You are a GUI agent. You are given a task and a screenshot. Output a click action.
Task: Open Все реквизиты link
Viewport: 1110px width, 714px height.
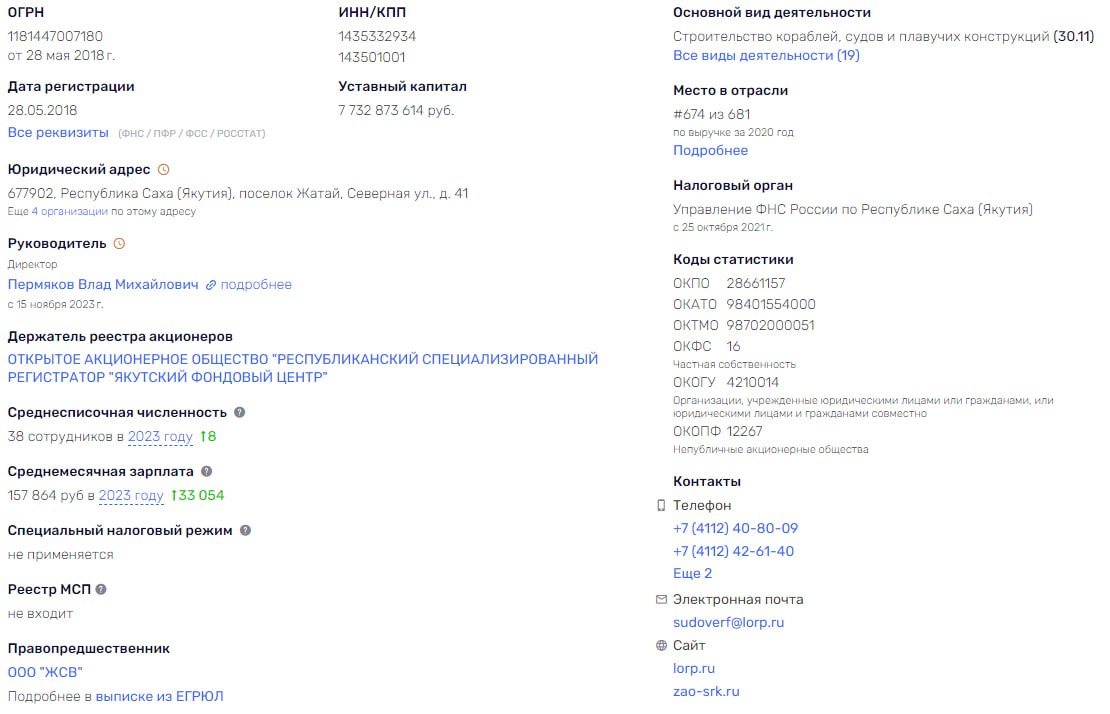pos(58,133)
